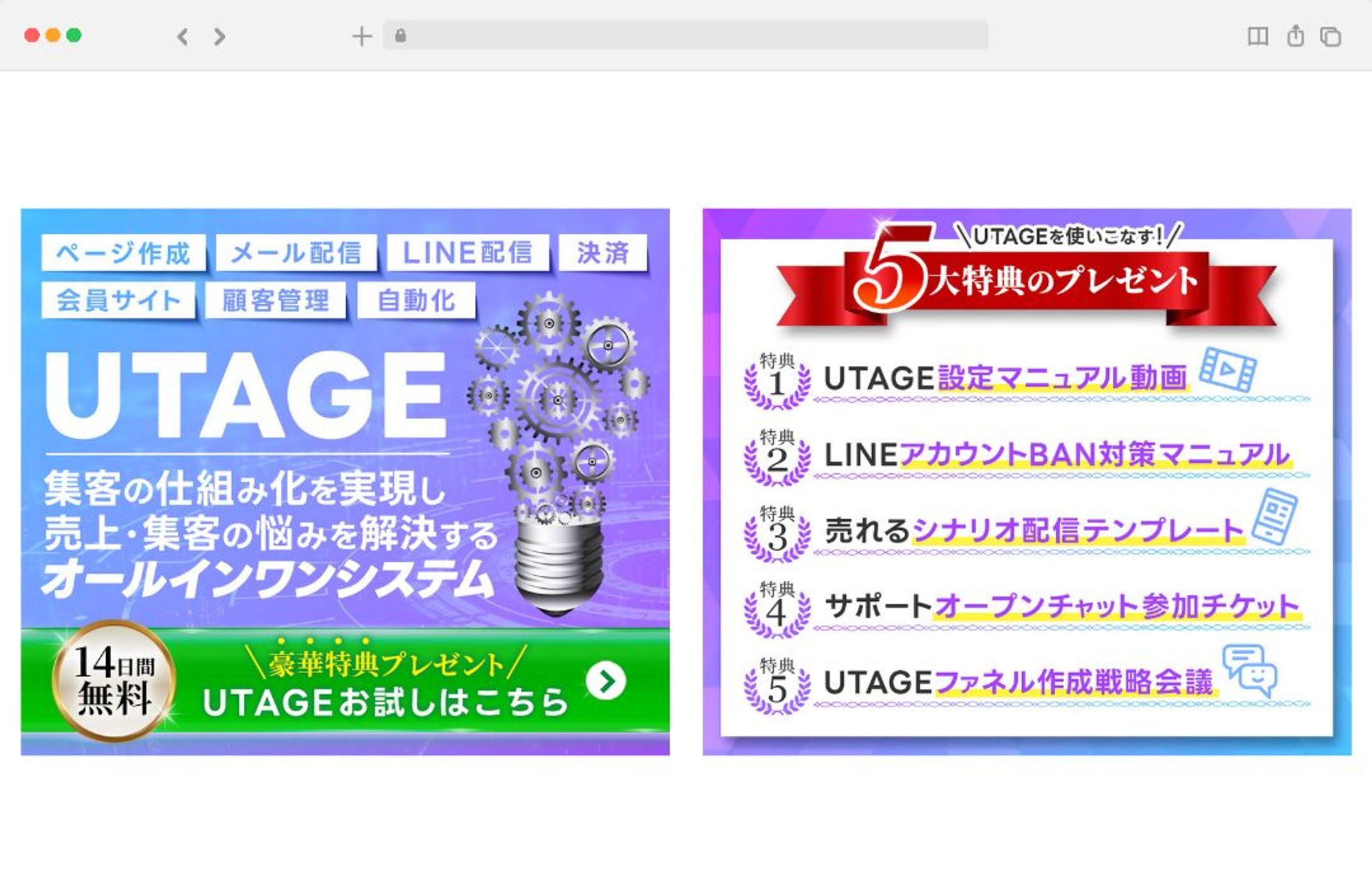The height and width of the screenshot is (890, 1372).
Task: Click the 自動化 feature label
Action: click(x=418, y=300)
